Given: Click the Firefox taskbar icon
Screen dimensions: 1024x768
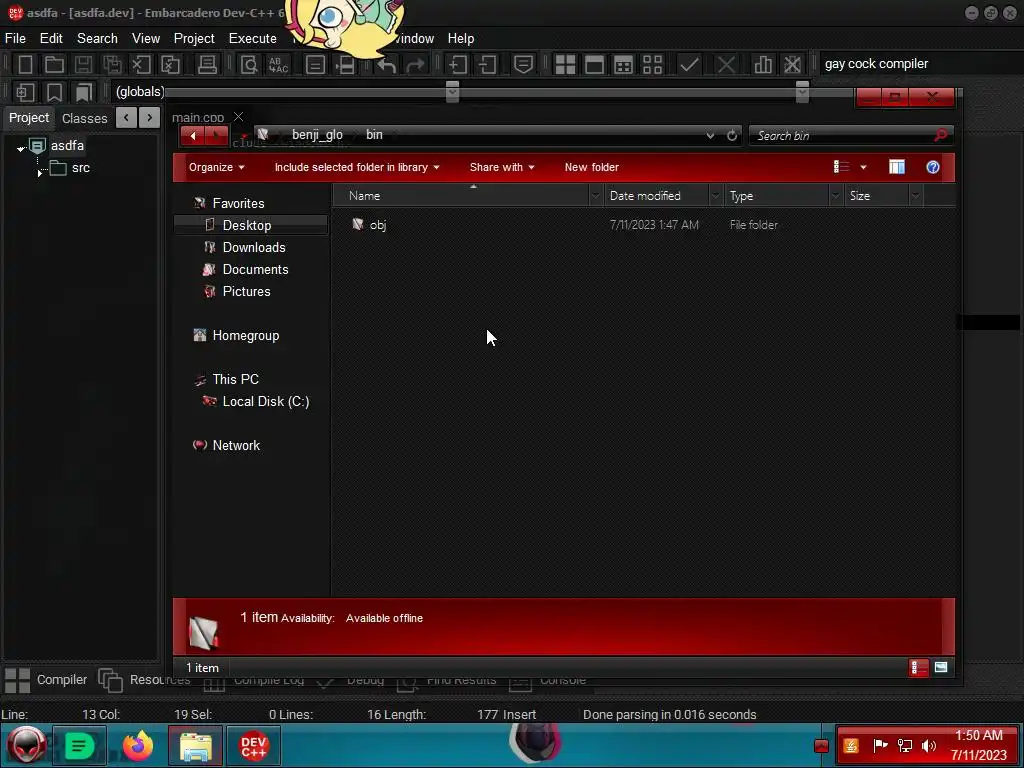Looking at the screenshot, I should (x=137, y=746).
